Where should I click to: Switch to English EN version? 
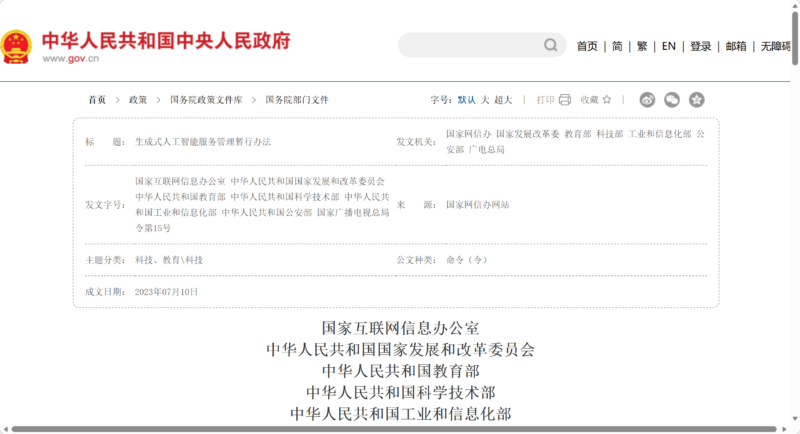pyautogui.click(x=668, y=46)
